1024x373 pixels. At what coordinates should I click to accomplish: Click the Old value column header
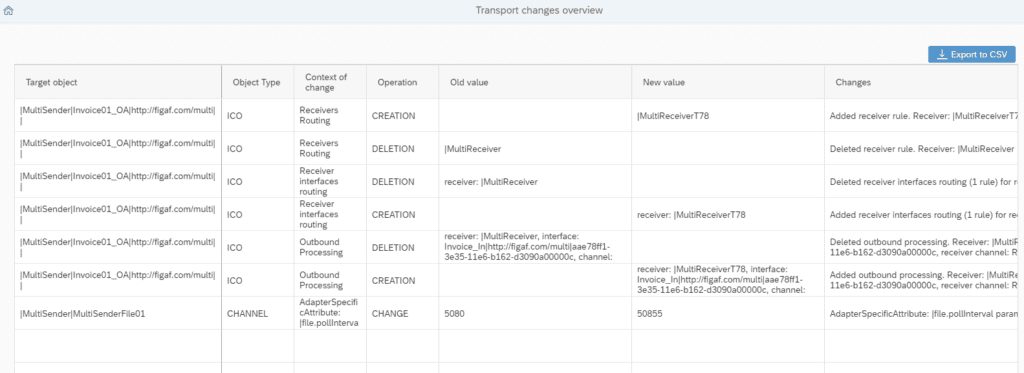pyautogui.click(x=535, y=82)
